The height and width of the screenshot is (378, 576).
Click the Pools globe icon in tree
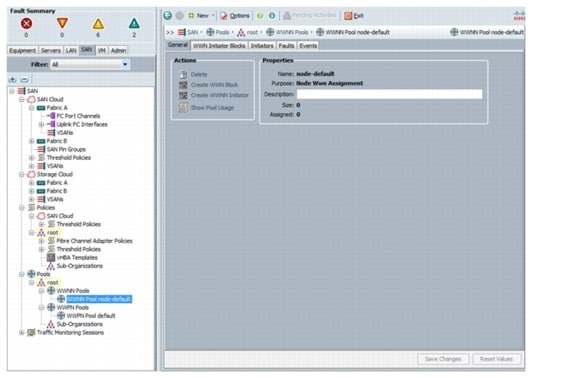point(32,274)
